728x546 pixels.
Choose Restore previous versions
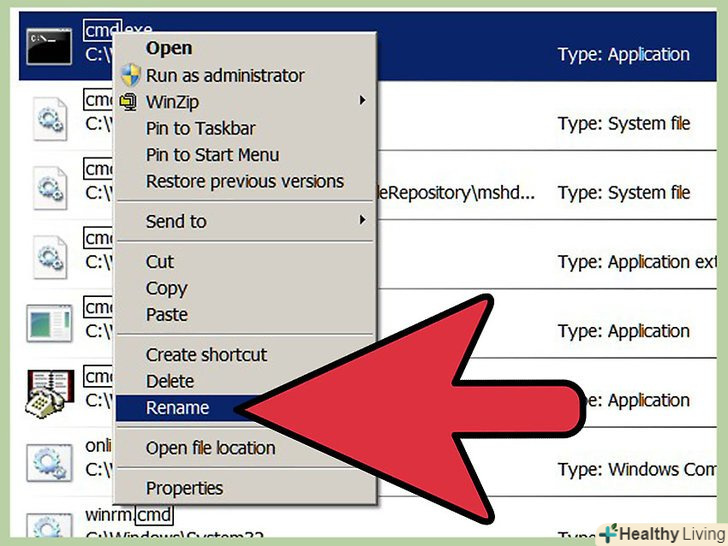[x=245, y=182]
